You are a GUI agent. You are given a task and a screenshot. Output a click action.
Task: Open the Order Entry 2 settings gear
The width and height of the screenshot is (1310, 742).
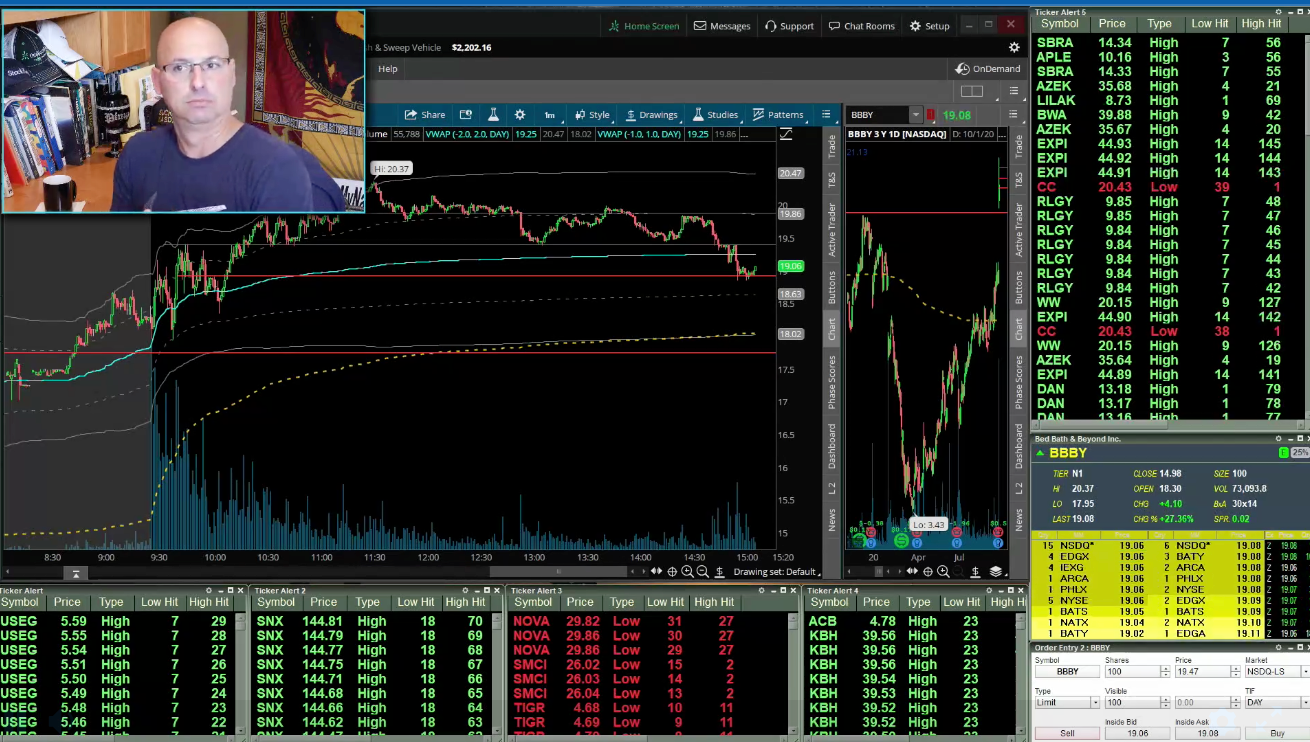click(1278, 648)
